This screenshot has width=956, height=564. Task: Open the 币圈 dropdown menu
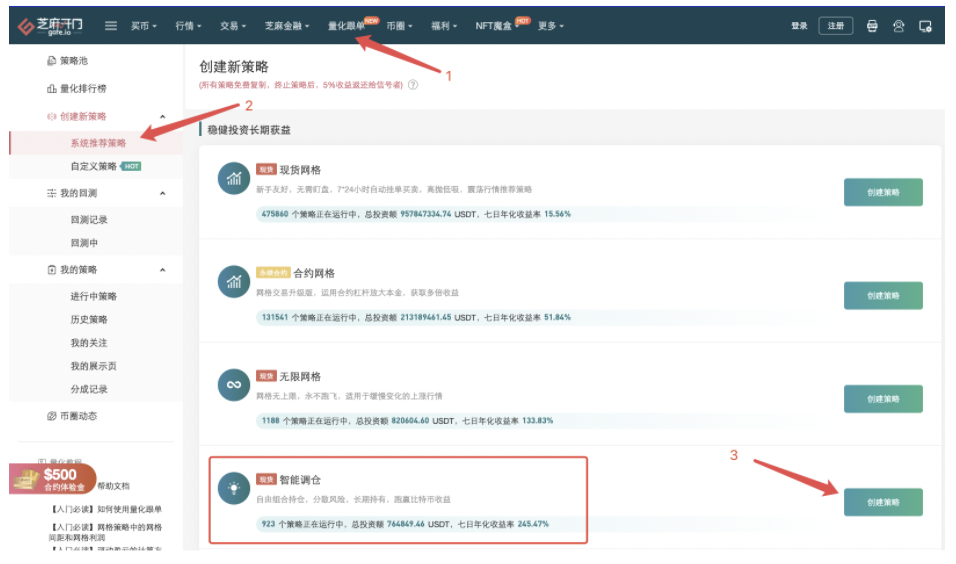pos(399,26)
